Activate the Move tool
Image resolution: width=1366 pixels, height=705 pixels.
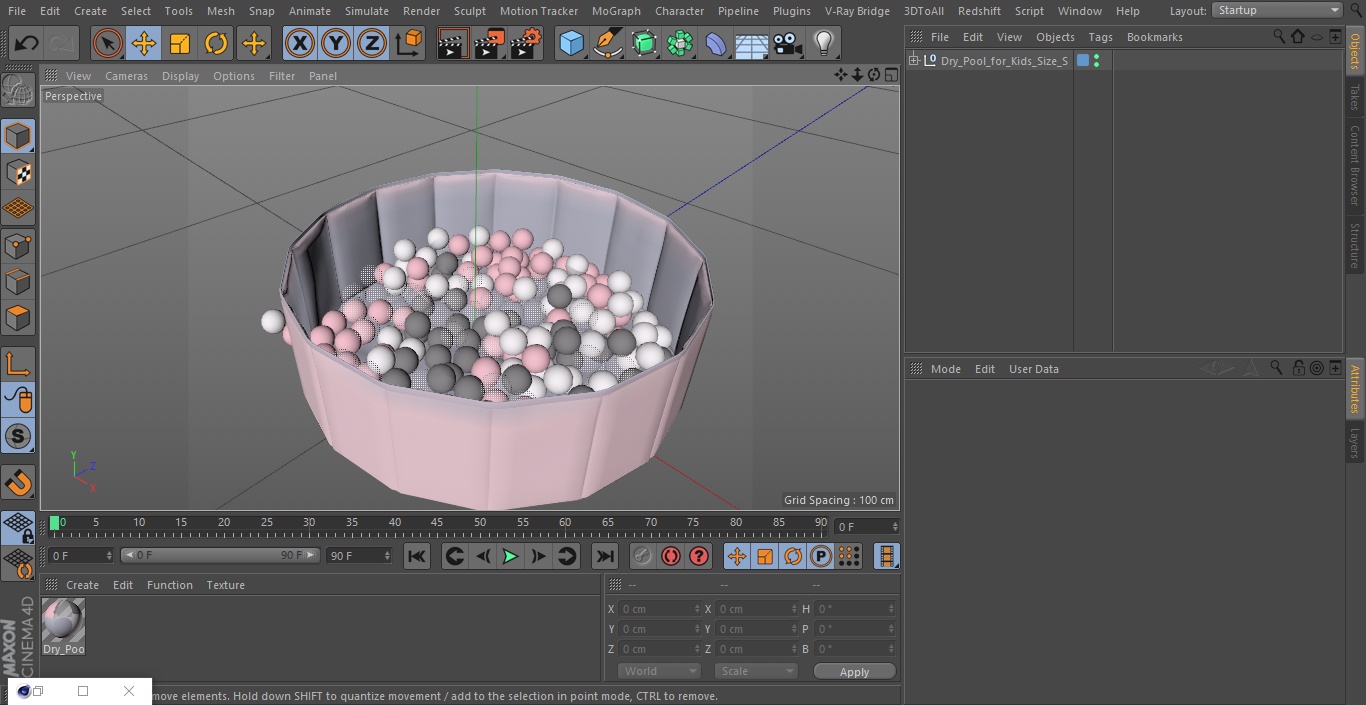coord(143,44)
